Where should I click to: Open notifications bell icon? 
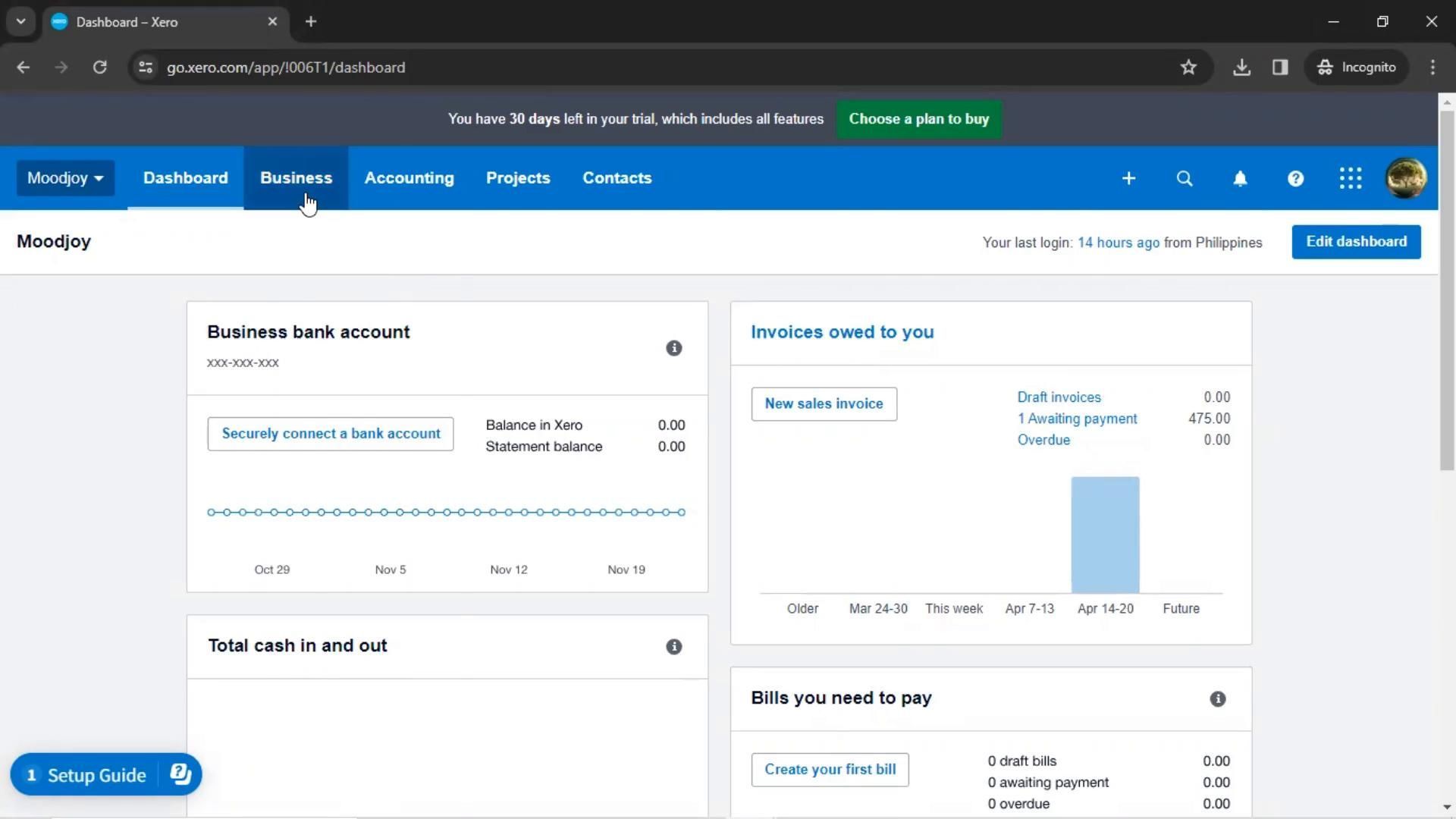tap(1240, 178)
